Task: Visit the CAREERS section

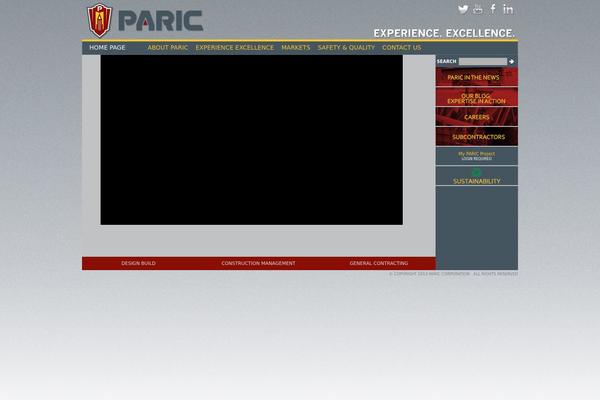Action: point(477,117)
